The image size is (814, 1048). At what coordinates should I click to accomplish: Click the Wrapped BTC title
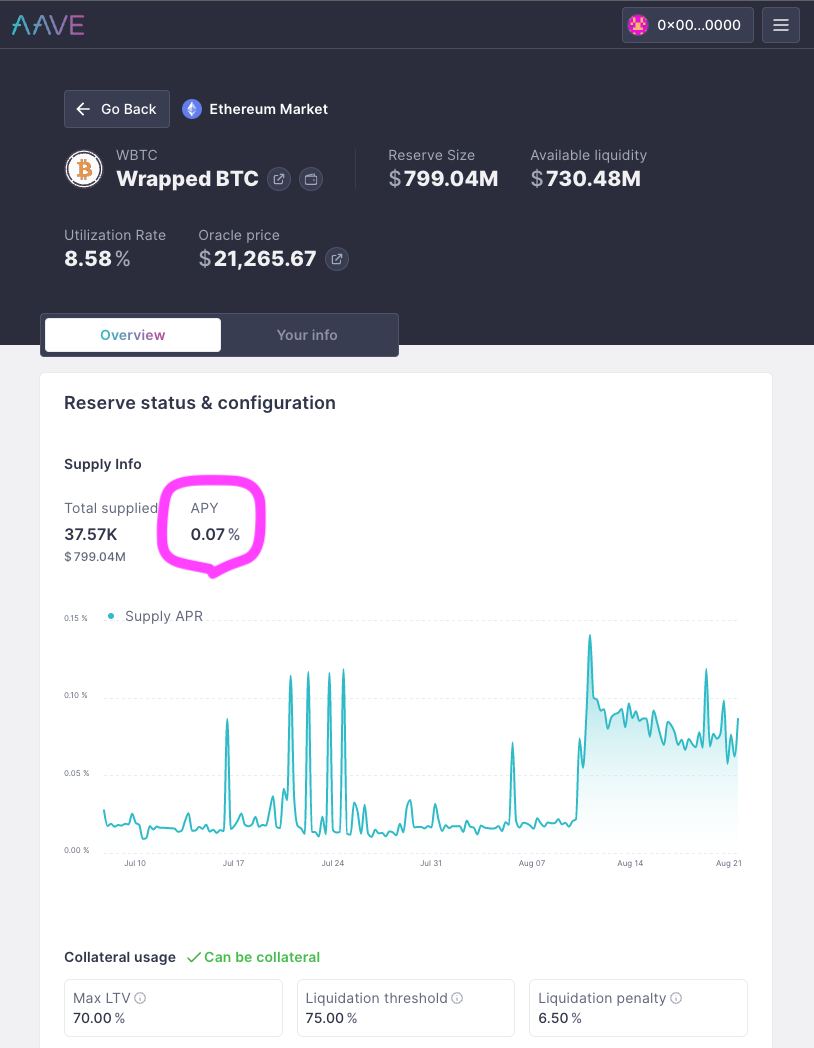coord(187,179)
